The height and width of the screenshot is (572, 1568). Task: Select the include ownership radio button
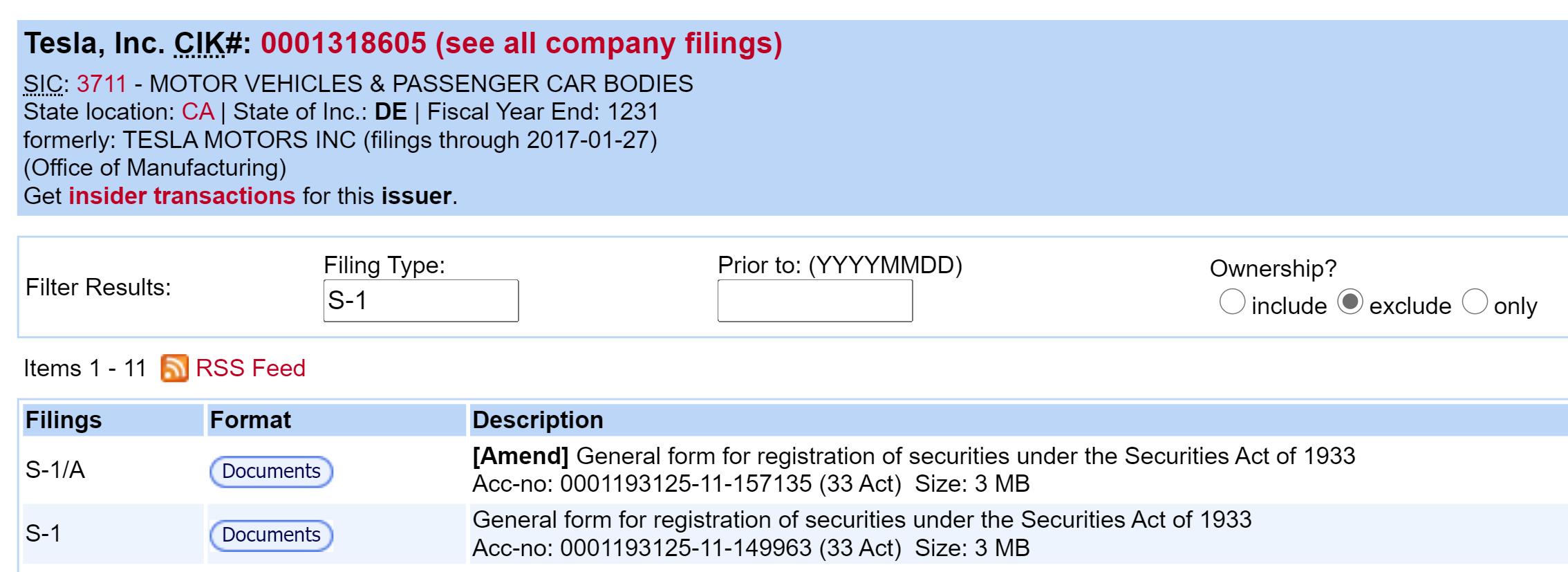[1232, 302]
